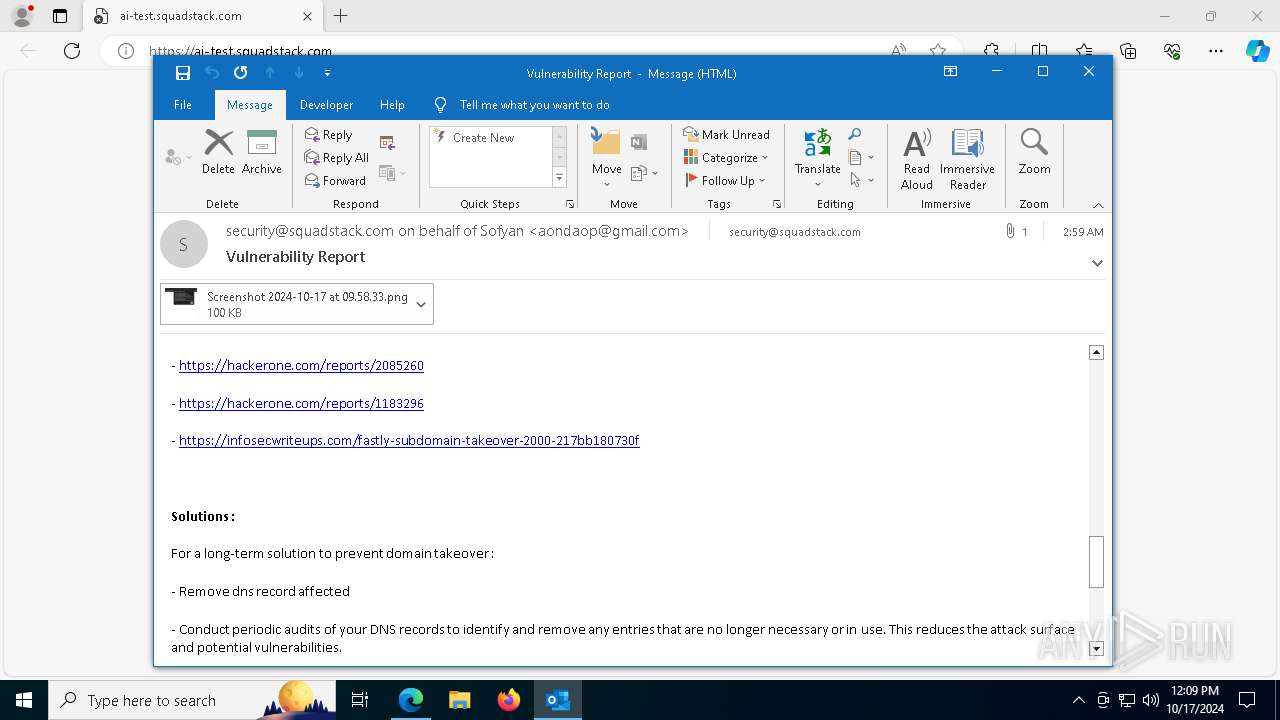Open the Quick Steps dialog launcher

(570, 204)
